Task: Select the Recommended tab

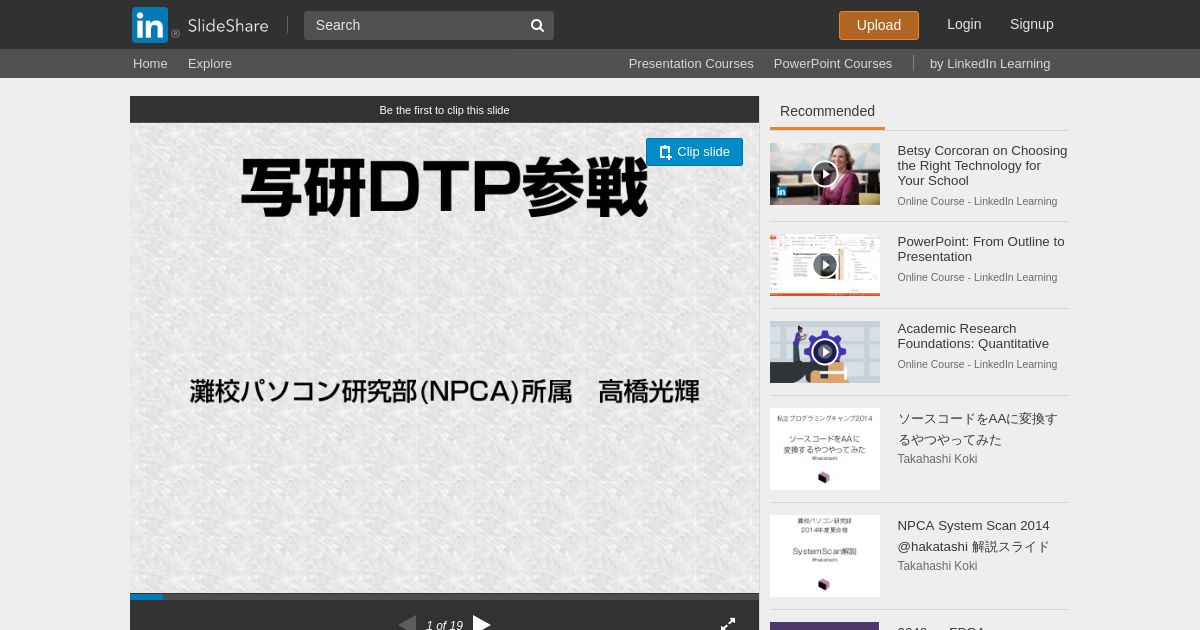Action: (827, 111)
